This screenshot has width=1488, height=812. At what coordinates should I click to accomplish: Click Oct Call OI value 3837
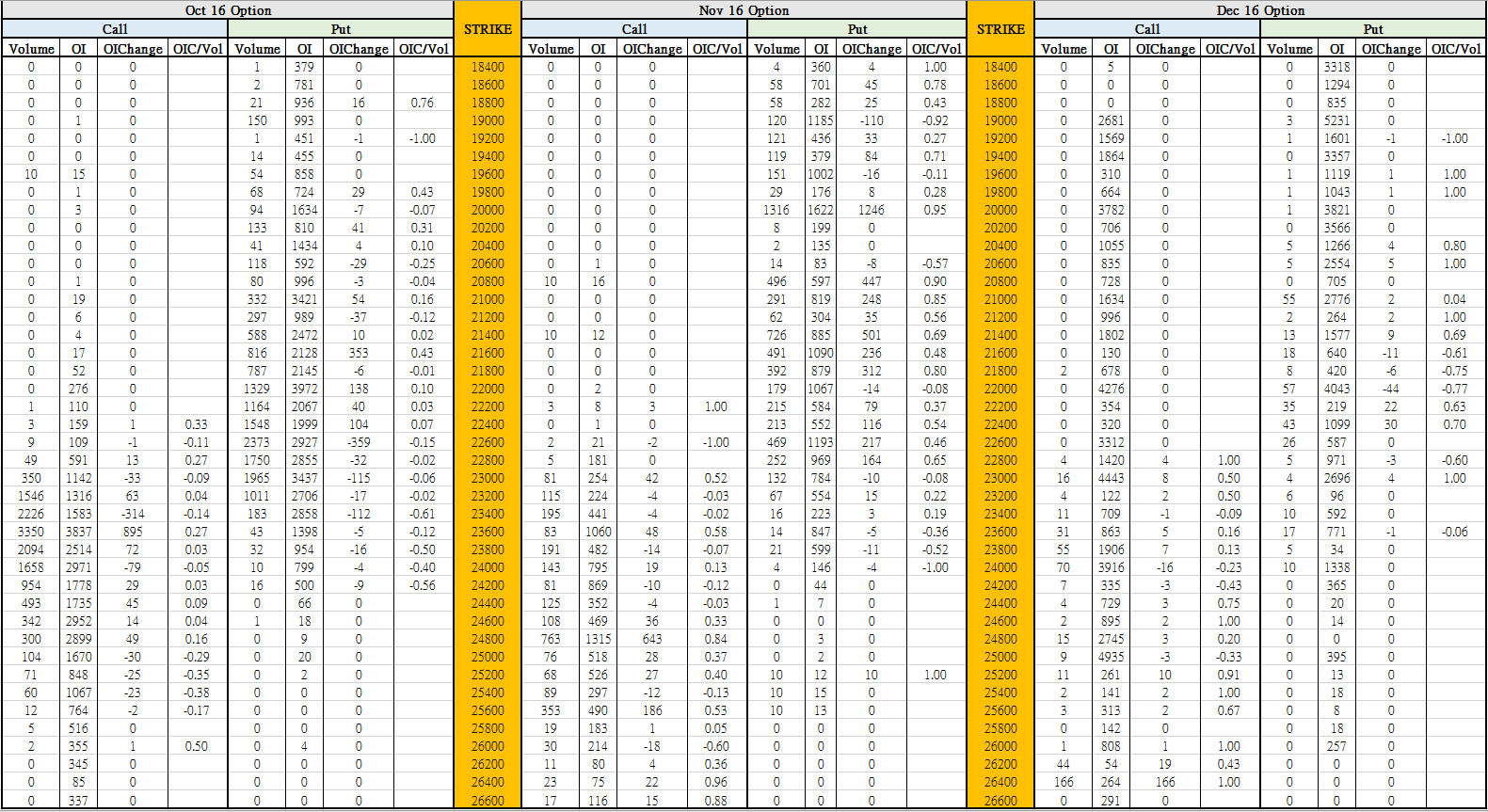point(78,532)
